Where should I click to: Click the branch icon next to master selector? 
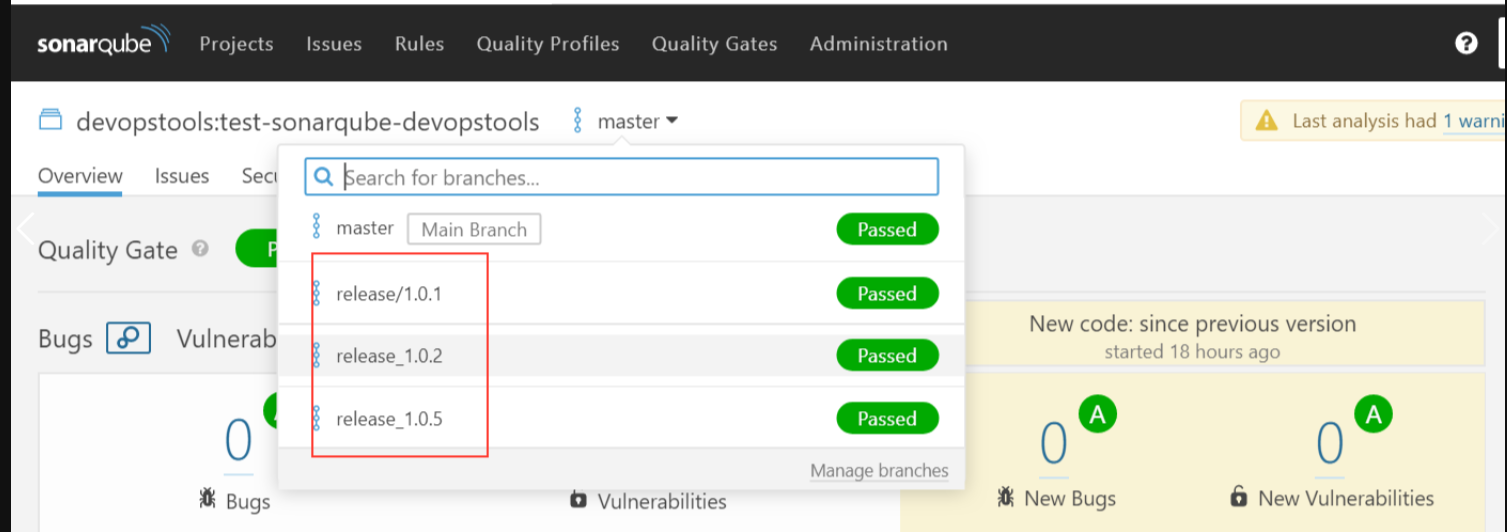point(577,121)
